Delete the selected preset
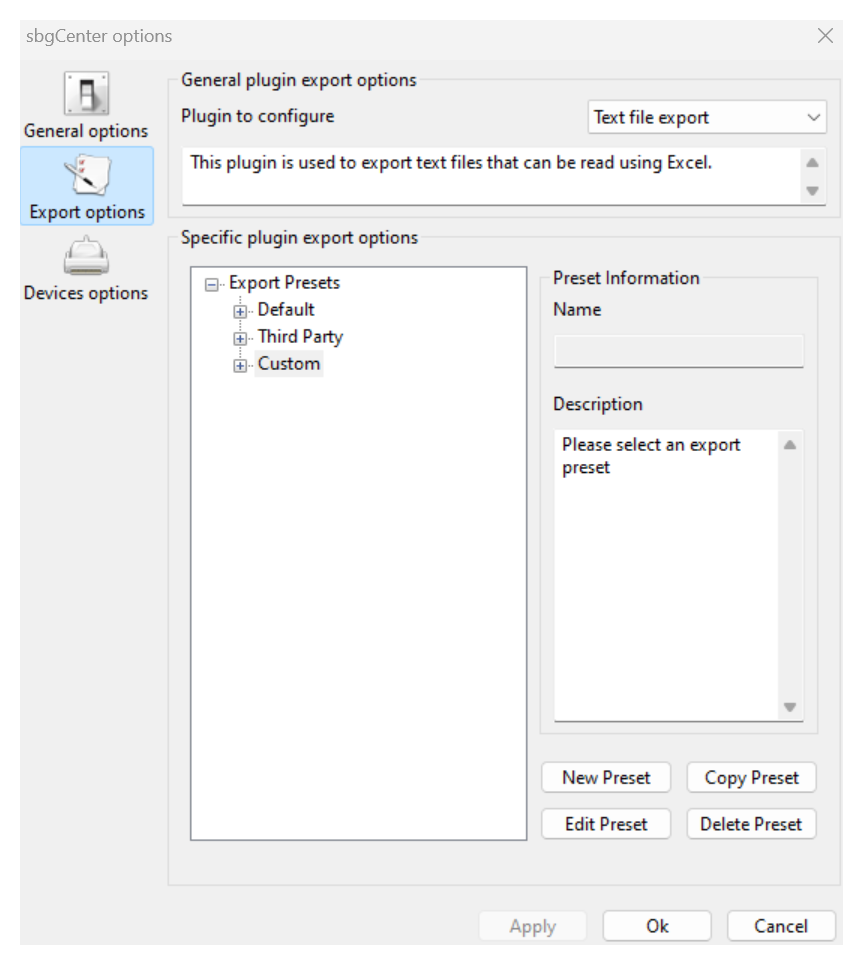 pos(751,823)
